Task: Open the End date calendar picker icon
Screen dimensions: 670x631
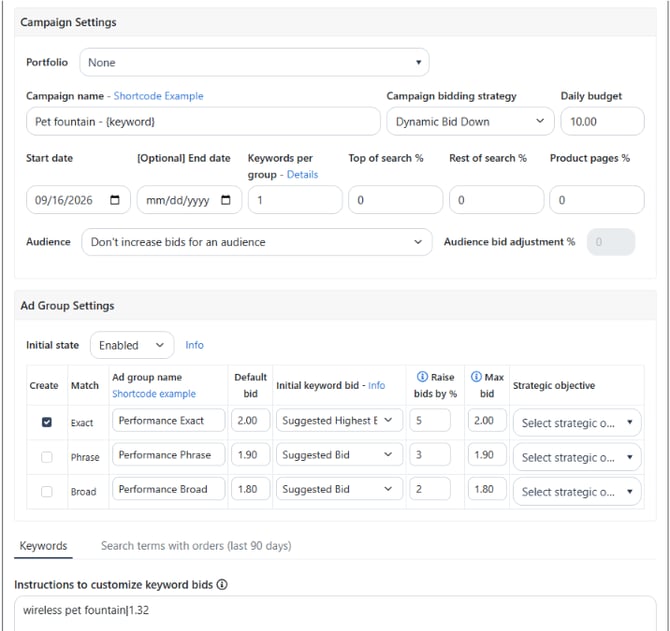Action: click(226, 200)
